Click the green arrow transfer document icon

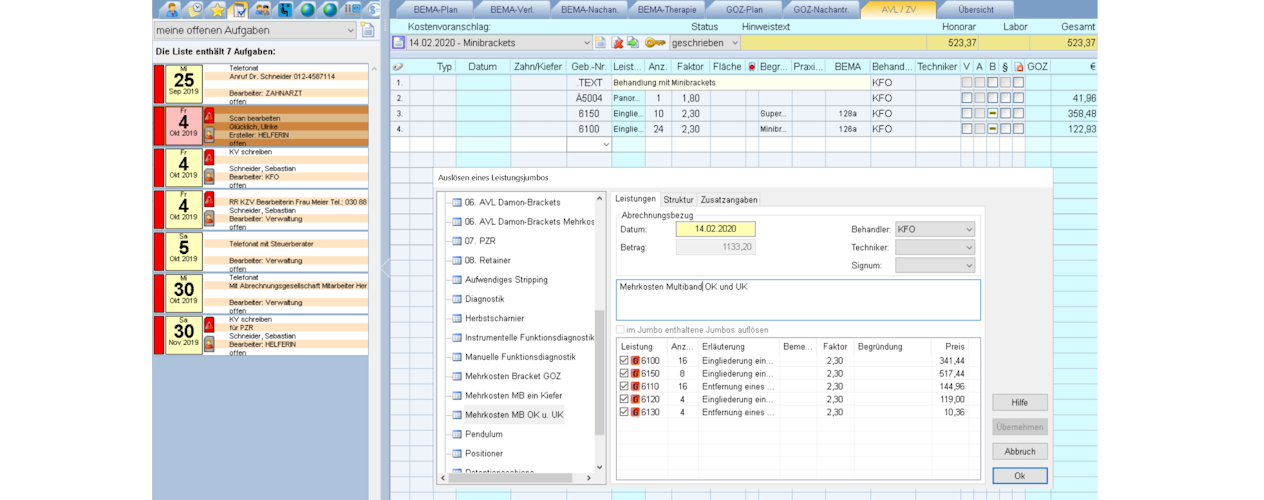(x=633, y=43)
